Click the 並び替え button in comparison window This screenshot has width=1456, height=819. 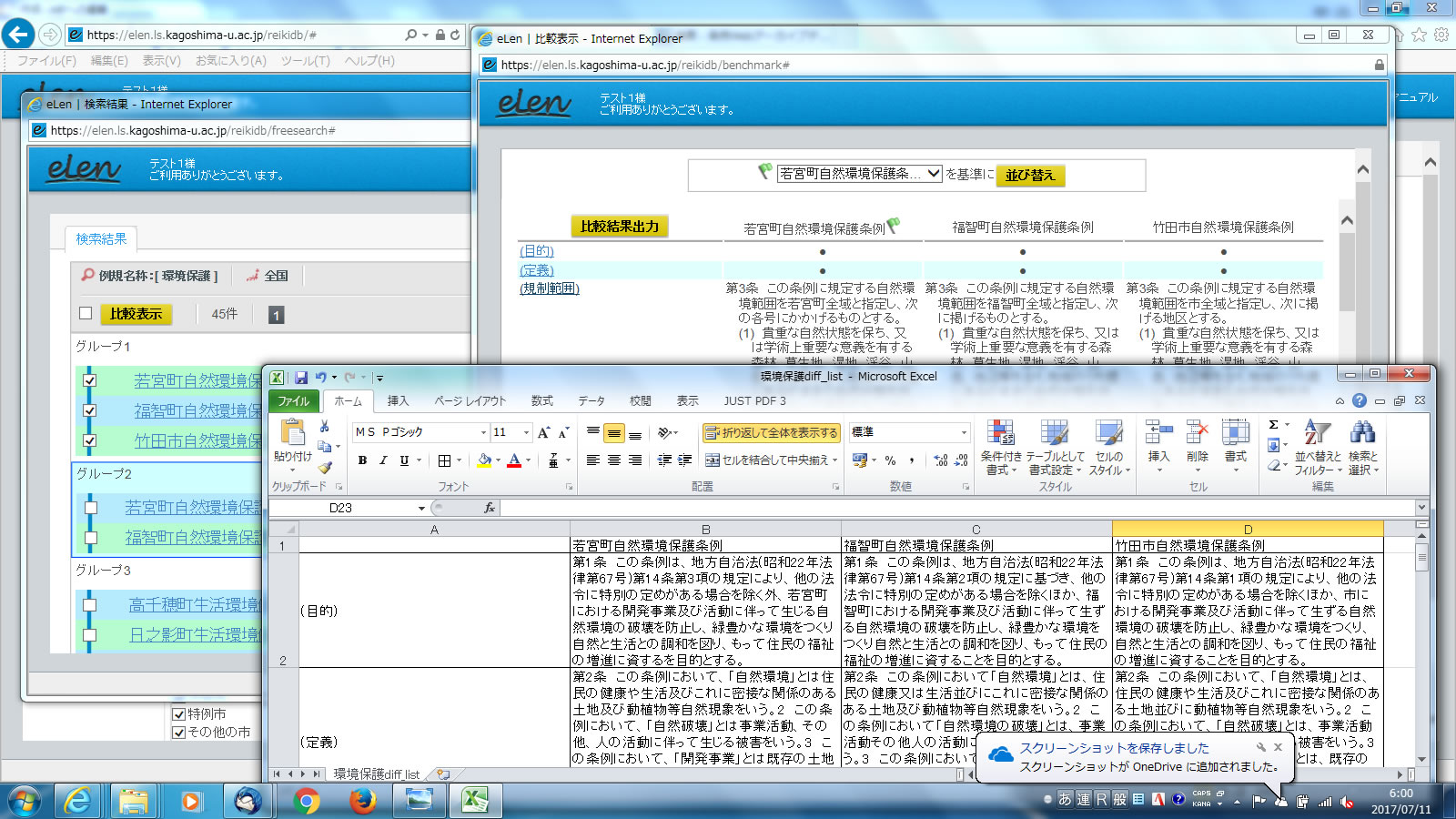click(x=1030, y=175)
